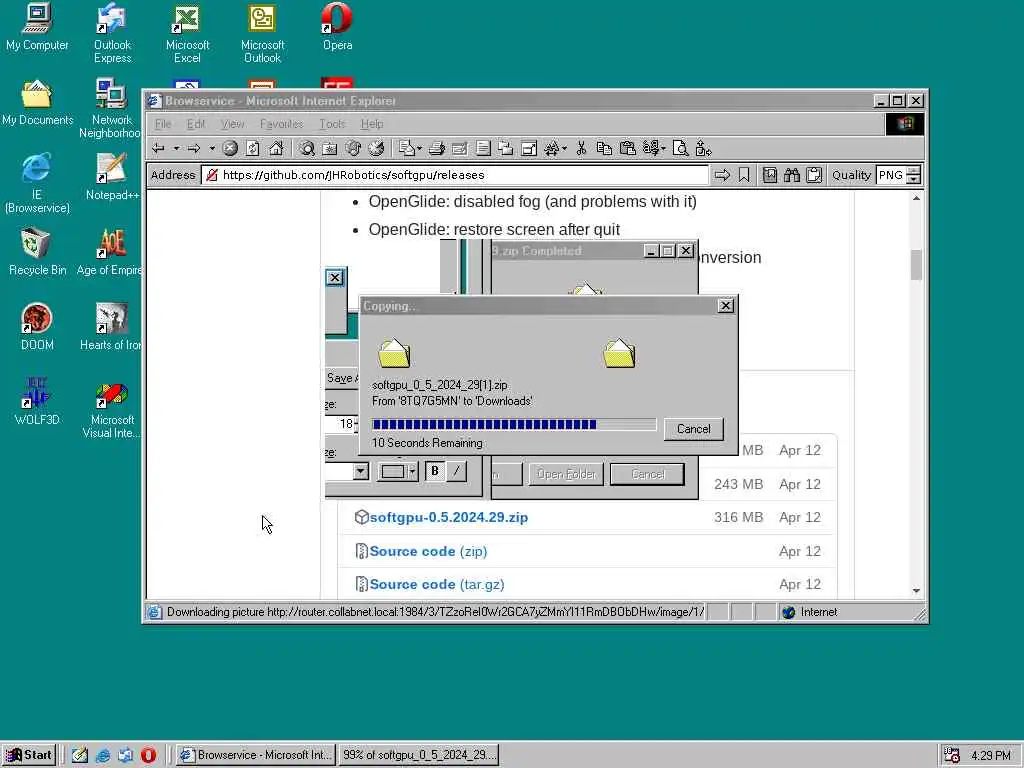Screen dimensions: 1024x768
Task: Go to Home page via house icon
Action: tap(276, 149)
